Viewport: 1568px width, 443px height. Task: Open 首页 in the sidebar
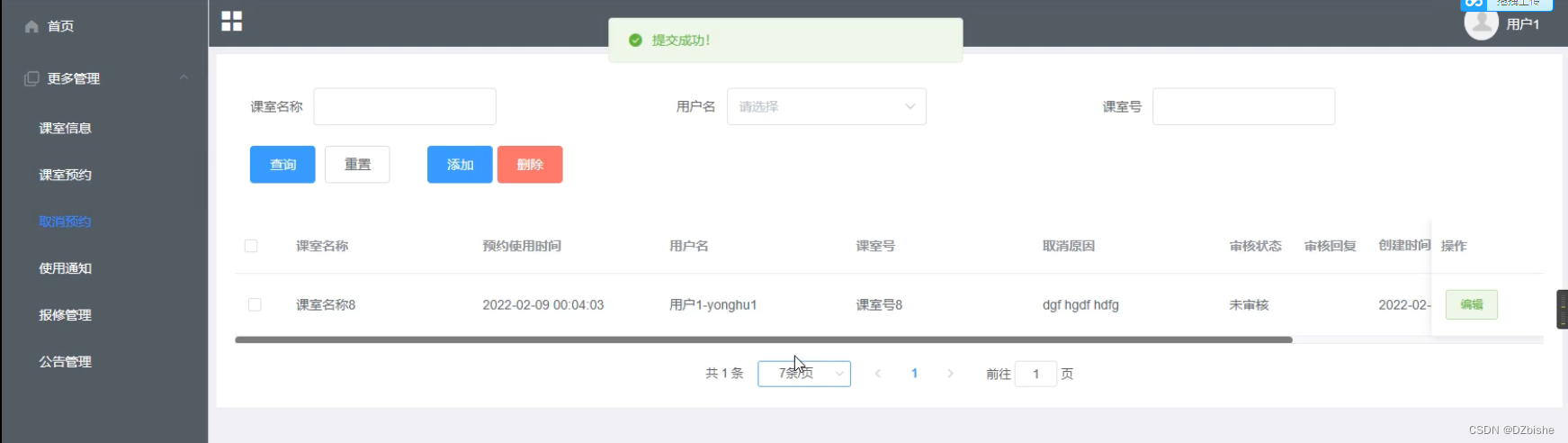pyautogui.click(x=60, y=26)
